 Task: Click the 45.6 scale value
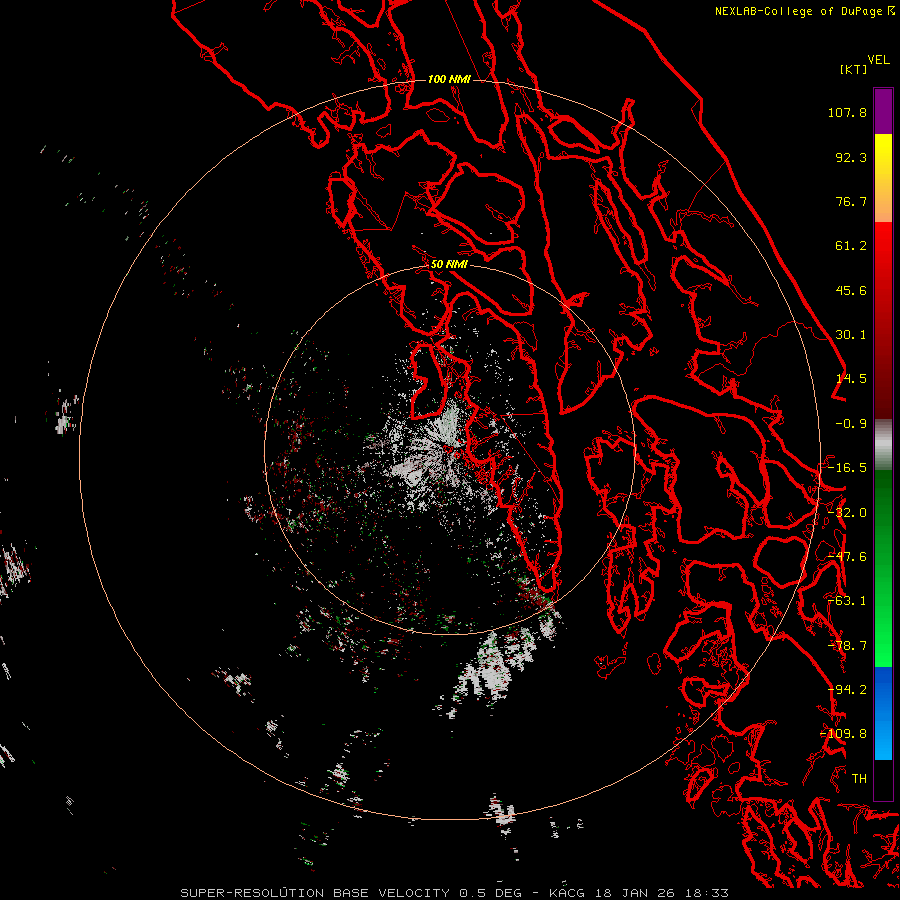tap(851, 290)
